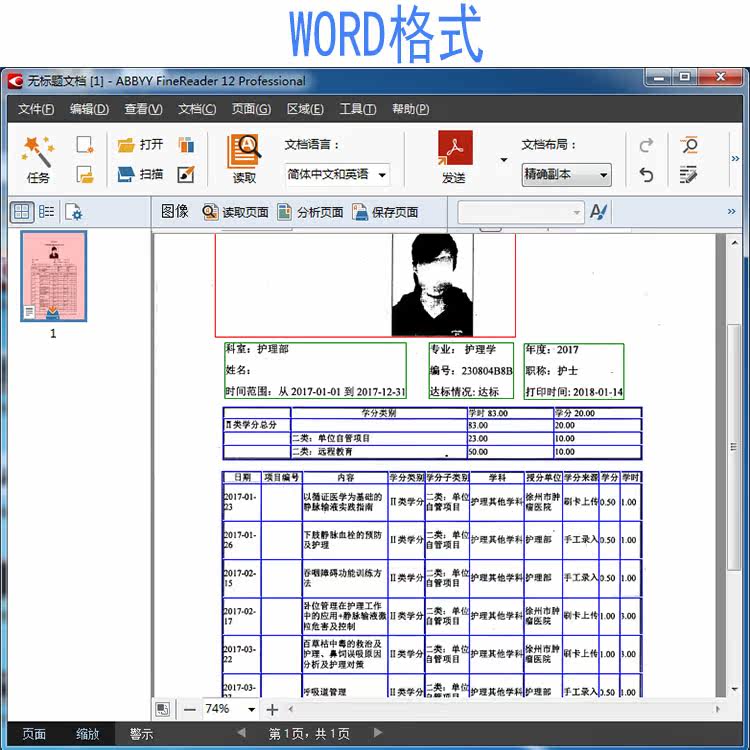Click the image comparison icon beside 打开
The image size is (750, 750).
click(186, 144)
